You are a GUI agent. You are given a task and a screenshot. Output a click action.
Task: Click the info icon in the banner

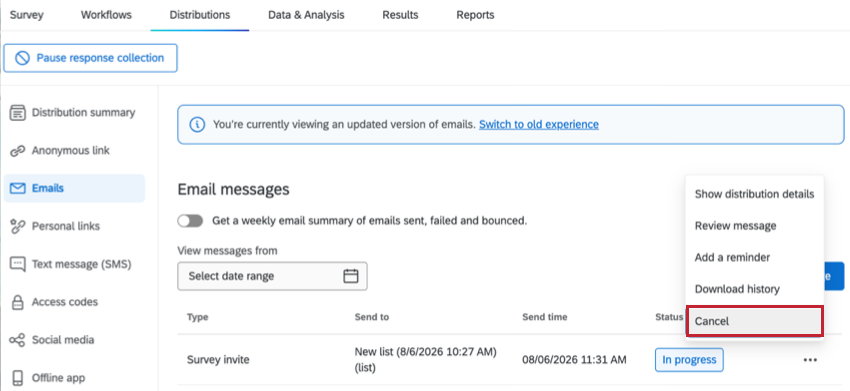tap(197, 125)
